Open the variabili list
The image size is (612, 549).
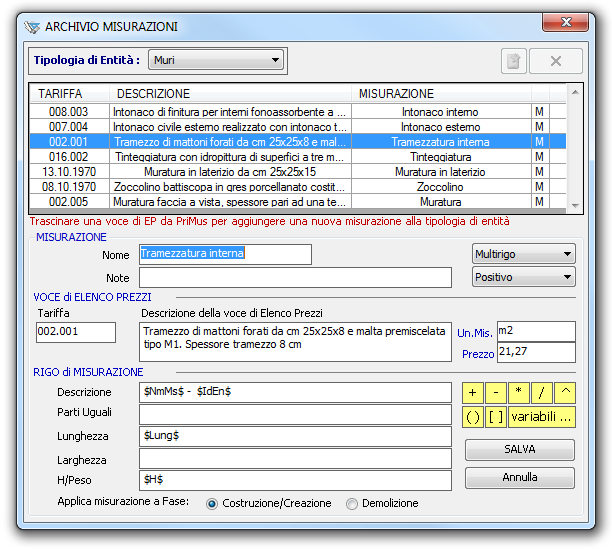click(x=542, y=417)
